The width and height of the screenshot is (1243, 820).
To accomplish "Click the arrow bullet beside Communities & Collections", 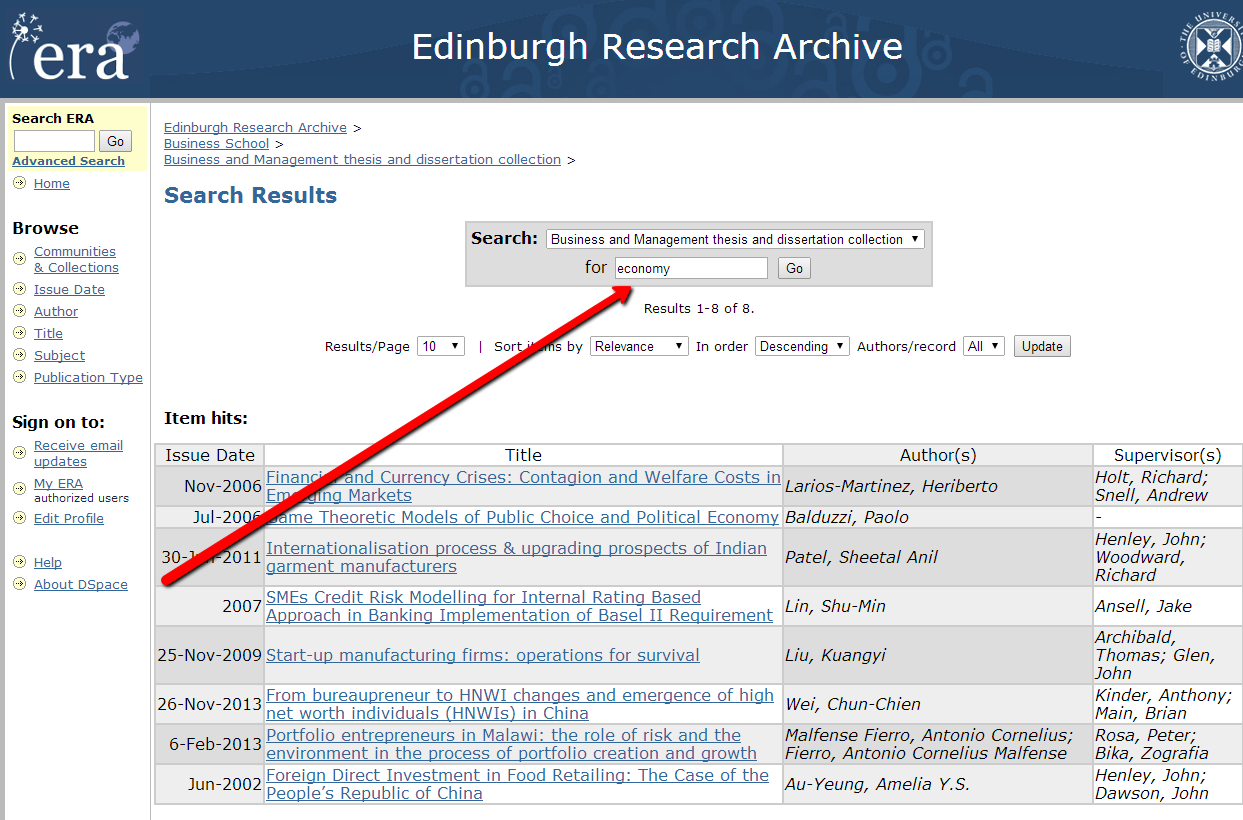I will tap(20, 259).
